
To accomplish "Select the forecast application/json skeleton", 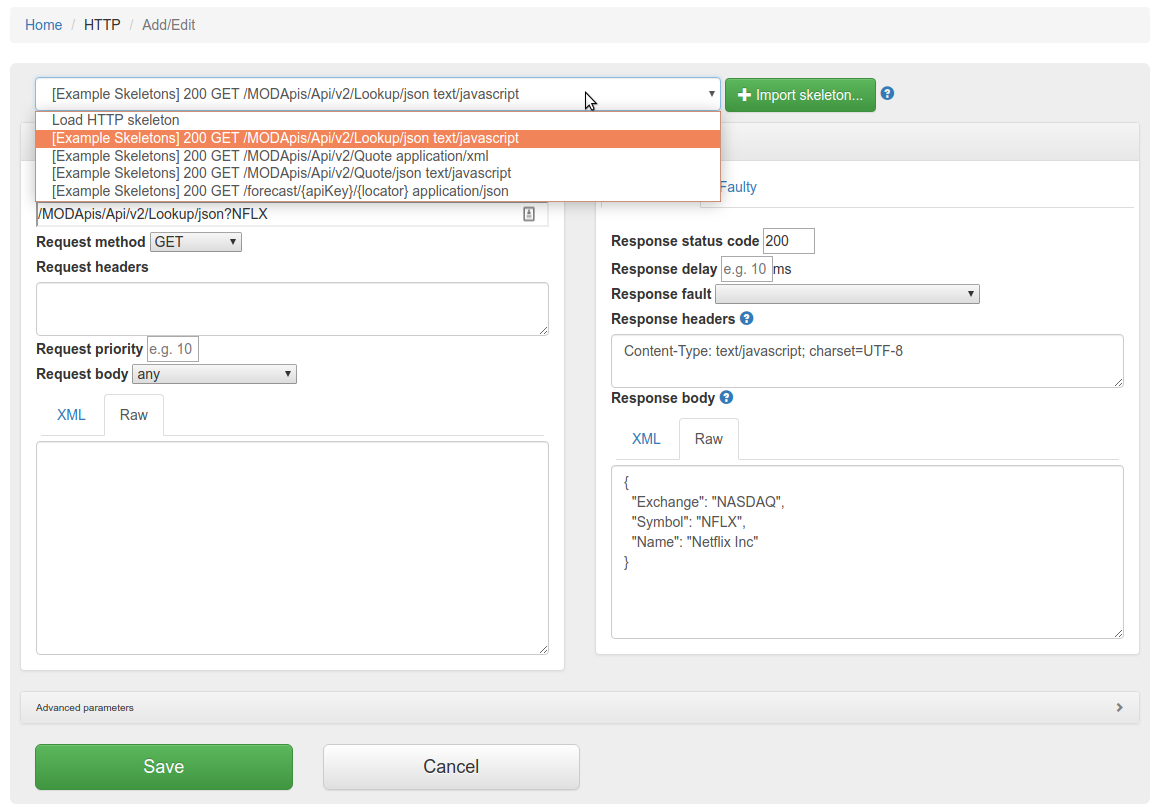I will pos(280,191).
